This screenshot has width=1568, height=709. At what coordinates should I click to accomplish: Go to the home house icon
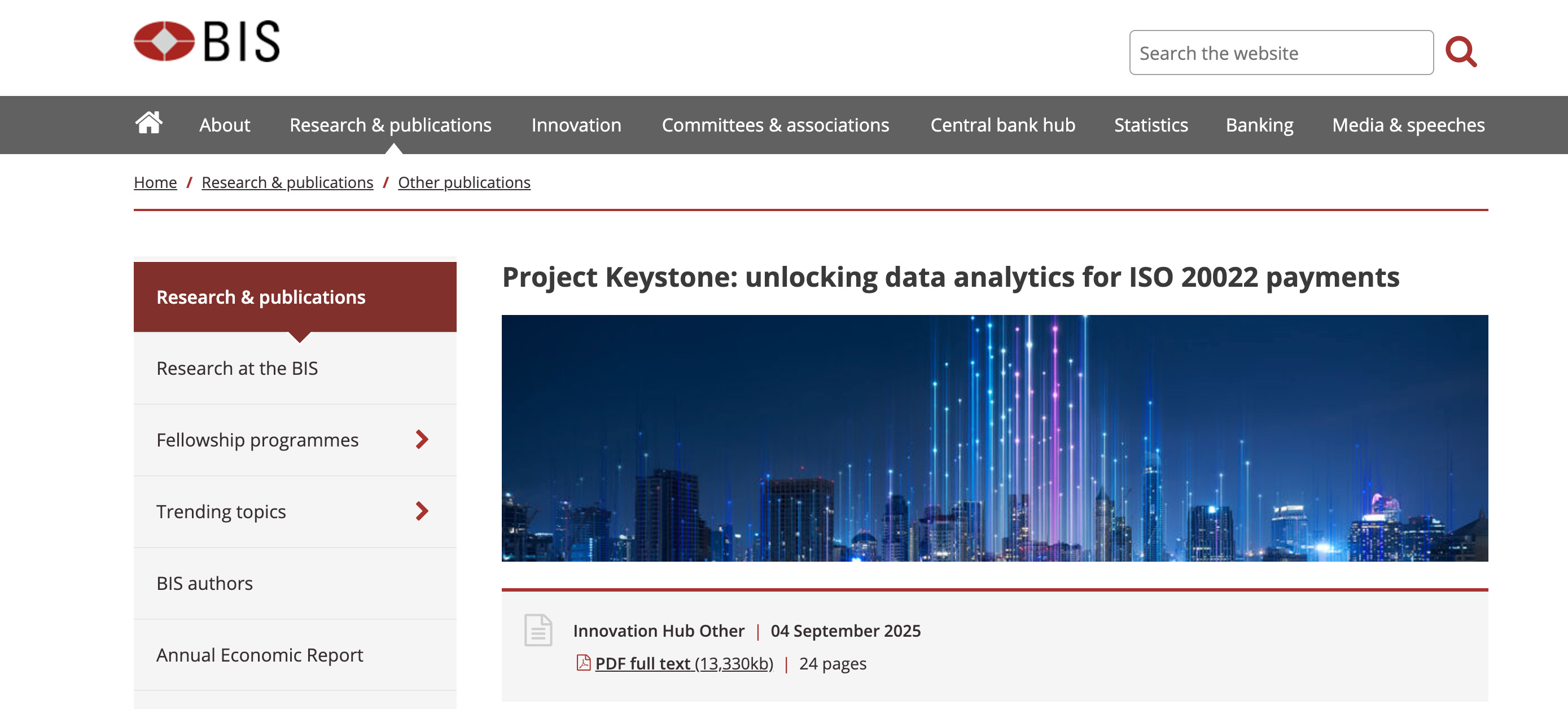(x=148, y=123)
